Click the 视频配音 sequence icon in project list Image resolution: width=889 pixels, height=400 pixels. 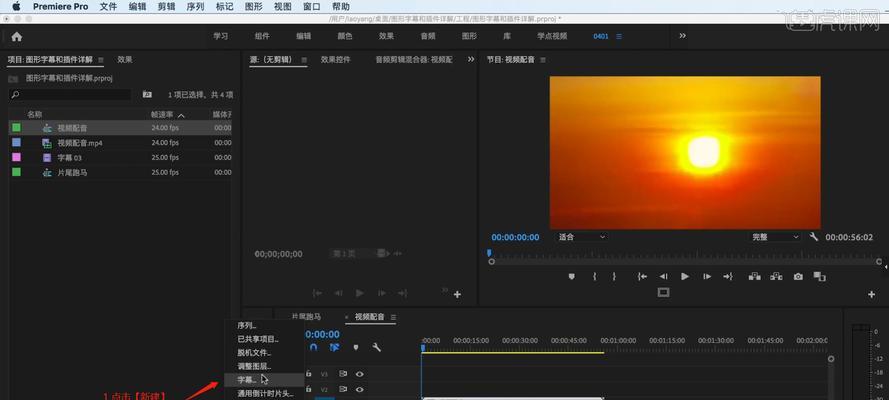coord(48,128)
